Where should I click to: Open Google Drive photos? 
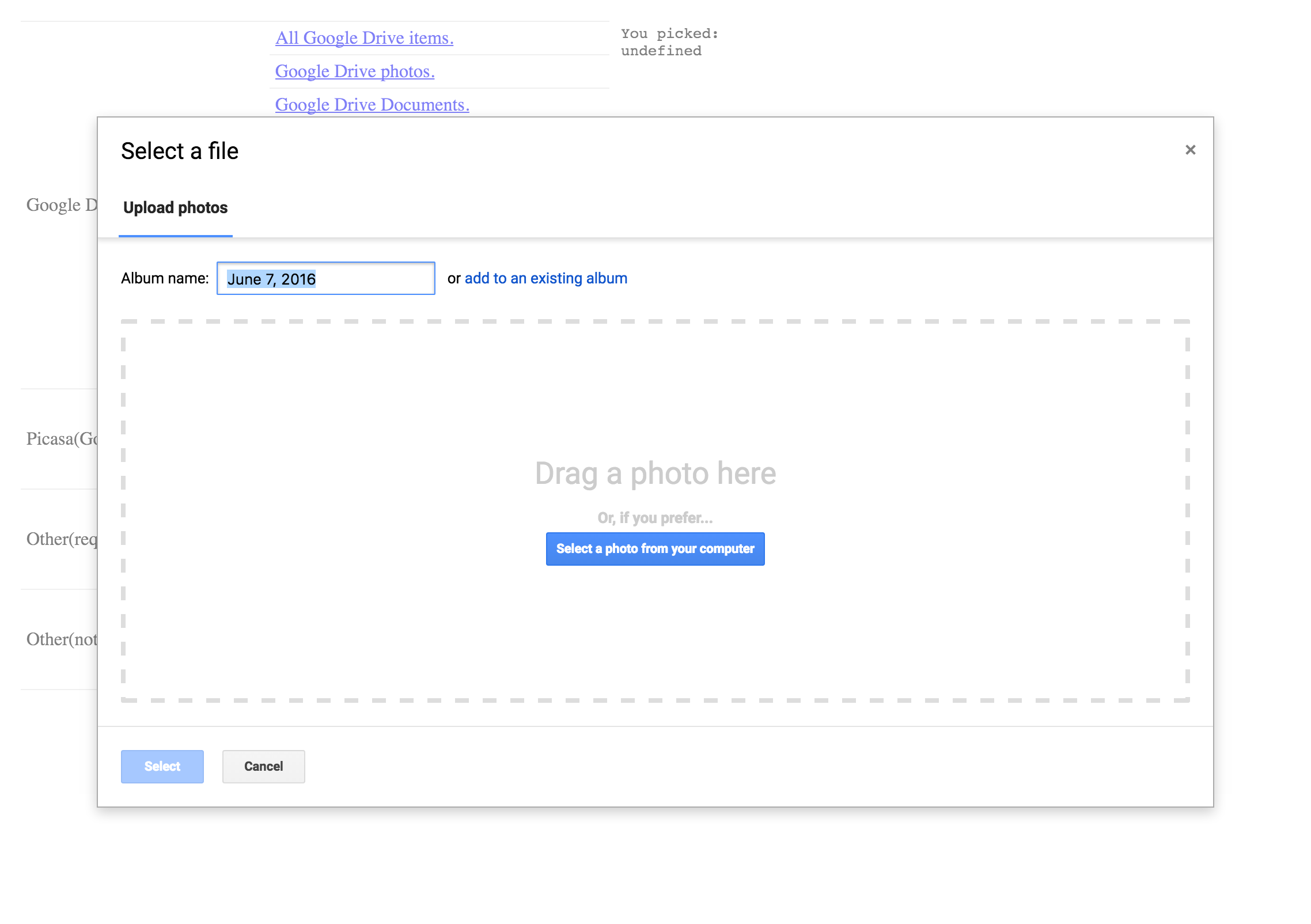355,71
